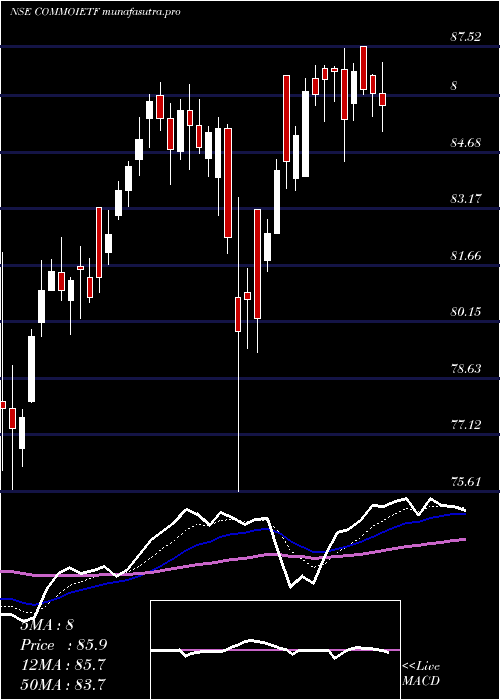Click the 77.12 price axis label

tap(466, 425)
